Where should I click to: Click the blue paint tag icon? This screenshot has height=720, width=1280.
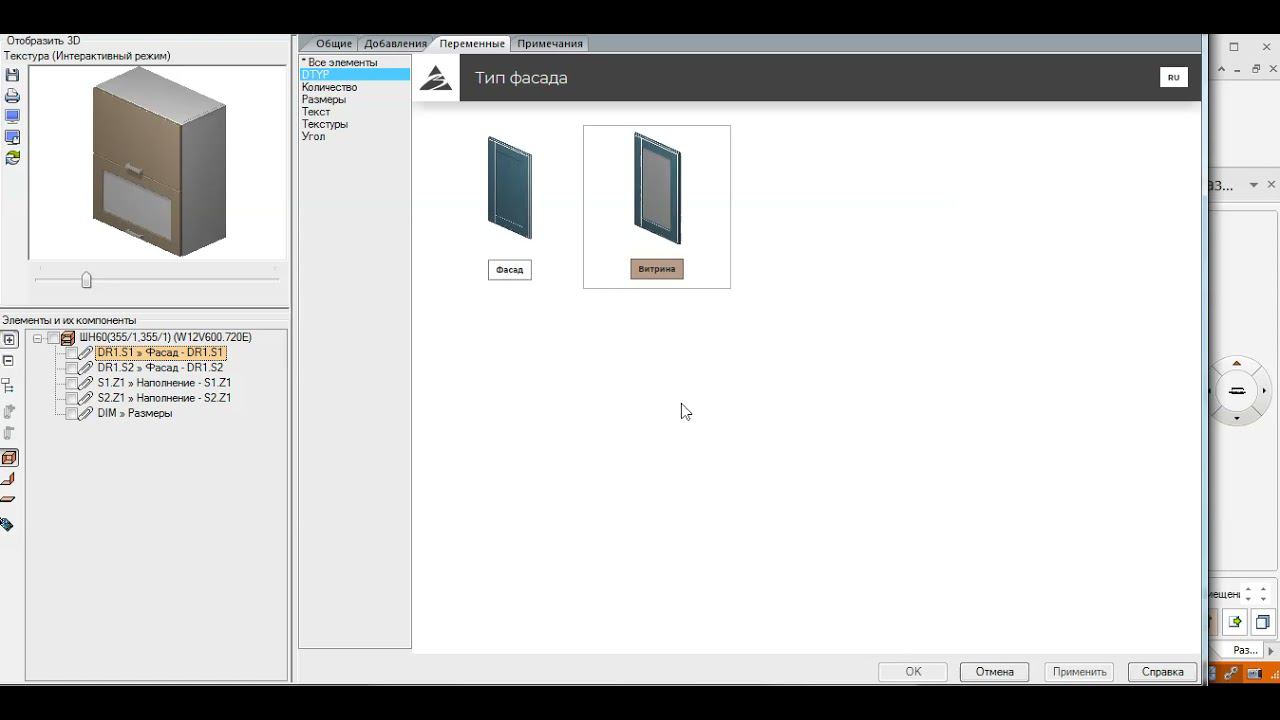click(x=8, y=524)
